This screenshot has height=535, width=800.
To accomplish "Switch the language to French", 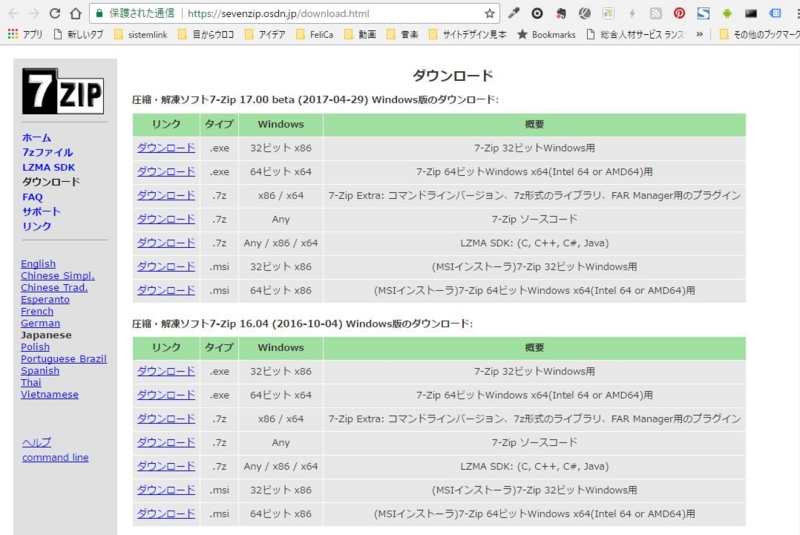I will point(37,311).
